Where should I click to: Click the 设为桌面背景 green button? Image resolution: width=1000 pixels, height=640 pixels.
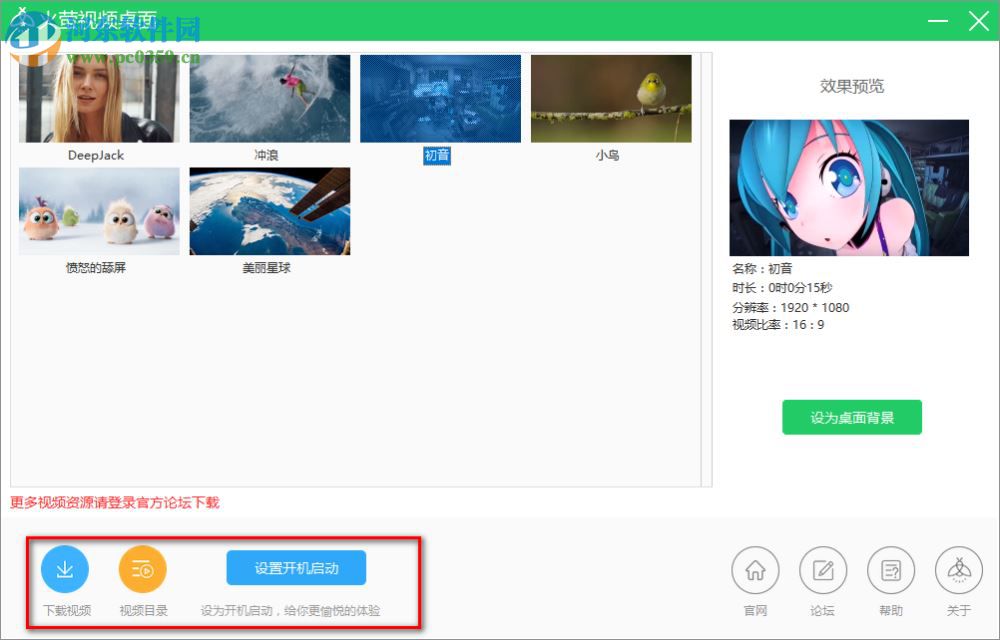(851, 417)
